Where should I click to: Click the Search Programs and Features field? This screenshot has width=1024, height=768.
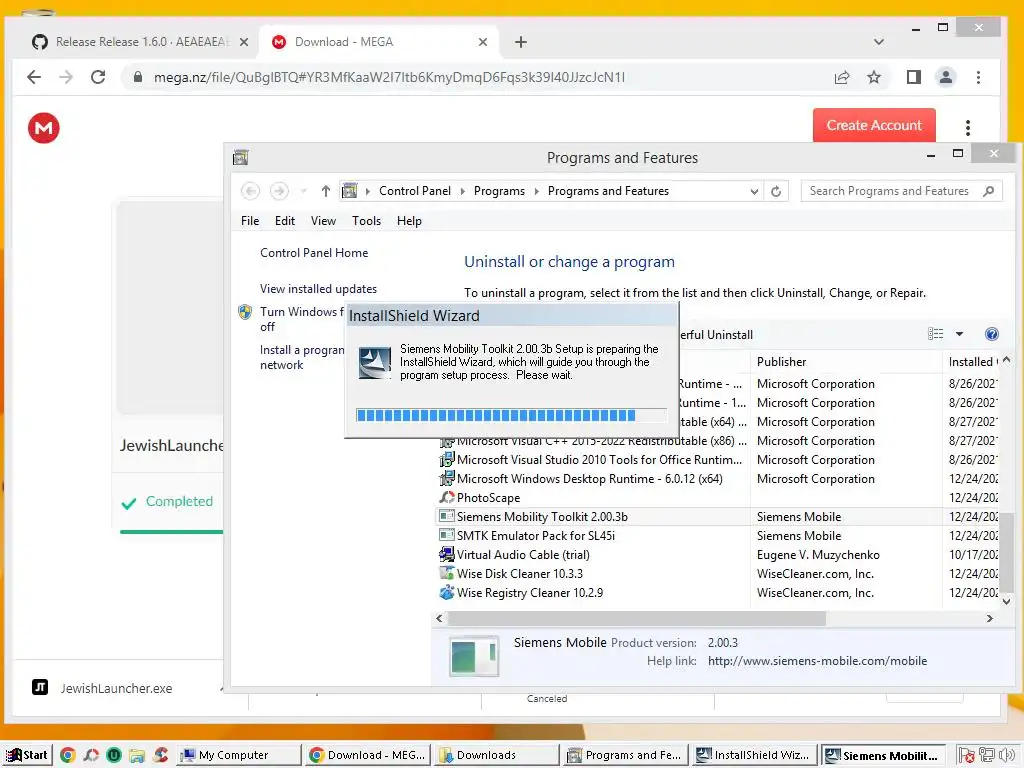tap(891, 191)
